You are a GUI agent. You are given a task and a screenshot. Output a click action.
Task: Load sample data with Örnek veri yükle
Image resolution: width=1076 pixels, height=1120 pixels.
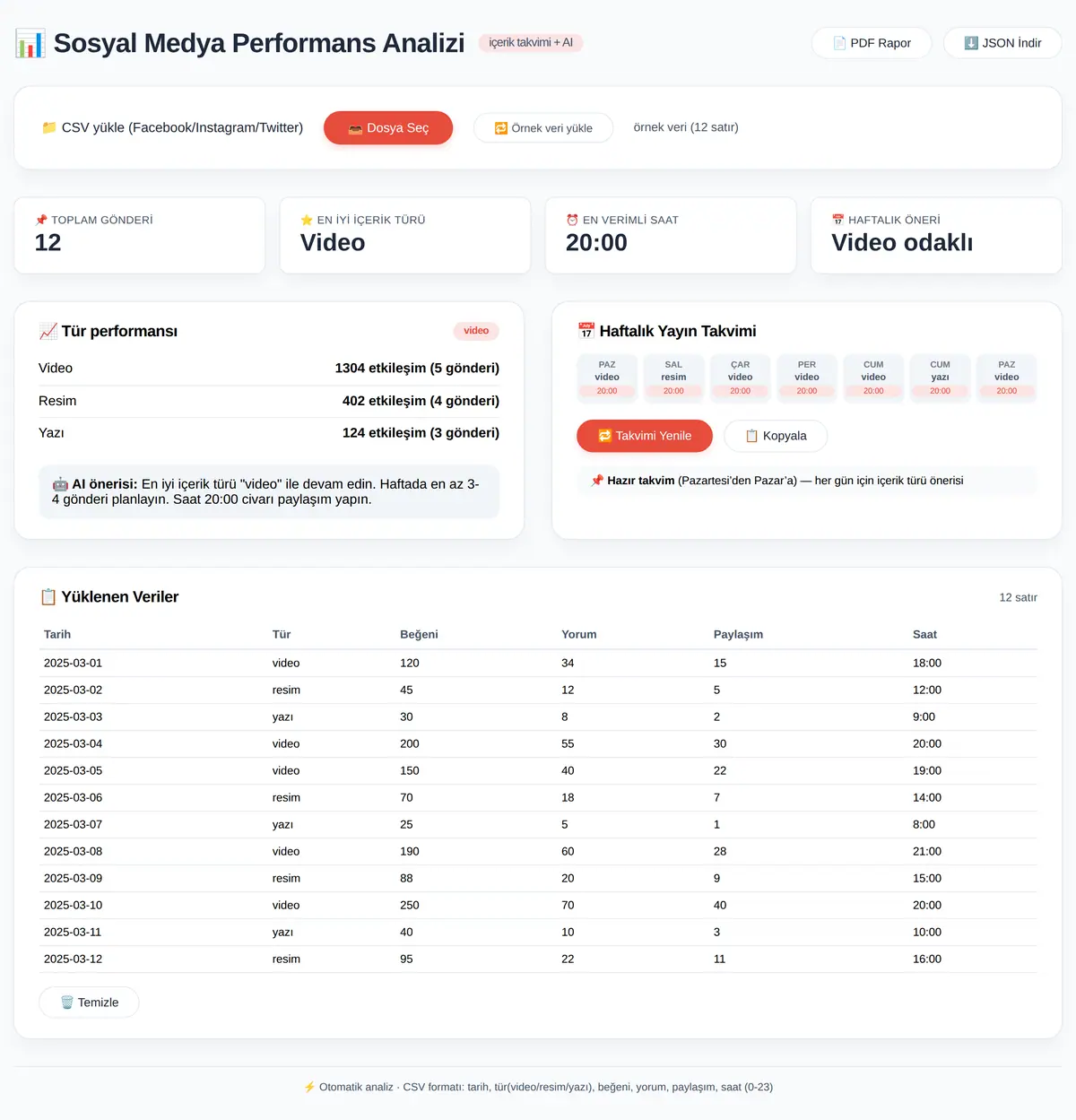pos(543,127)
